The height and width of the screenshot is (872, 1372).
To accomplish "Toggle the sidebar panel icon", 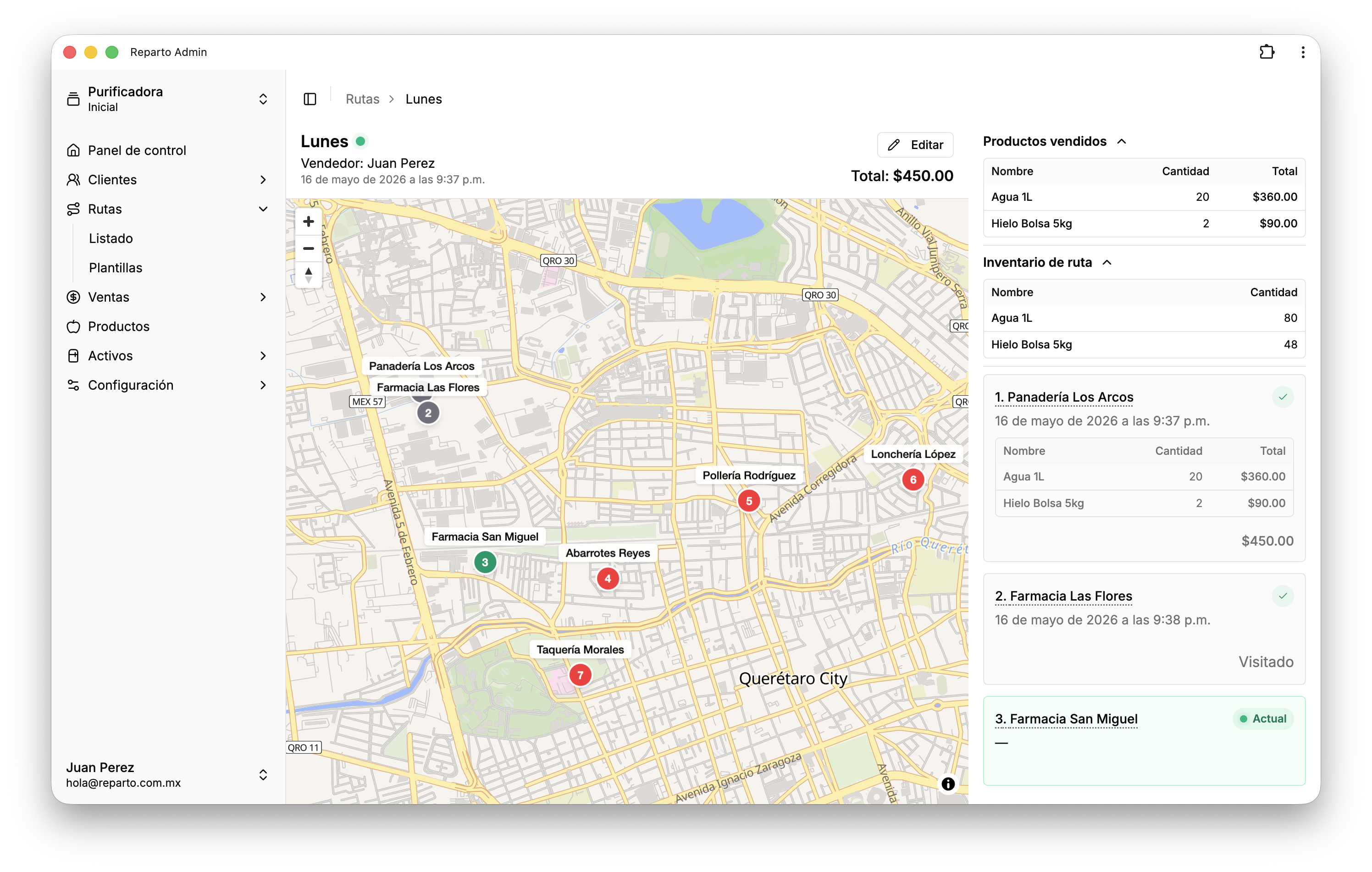I will [x=310, y=99].
